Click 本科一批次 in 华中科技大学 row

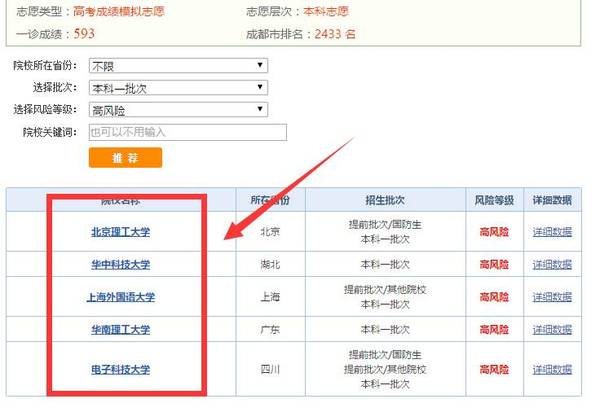click(x=385, y=264)
